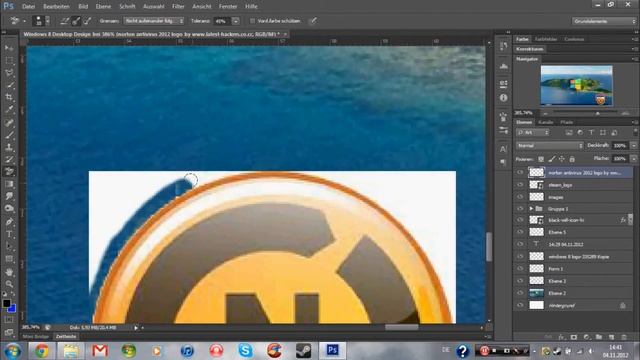The width and height of the screenshot is (640, 360).
Task: Select the Horizontal Type tool
Action: pyautogui.click(x=9, y=234)
